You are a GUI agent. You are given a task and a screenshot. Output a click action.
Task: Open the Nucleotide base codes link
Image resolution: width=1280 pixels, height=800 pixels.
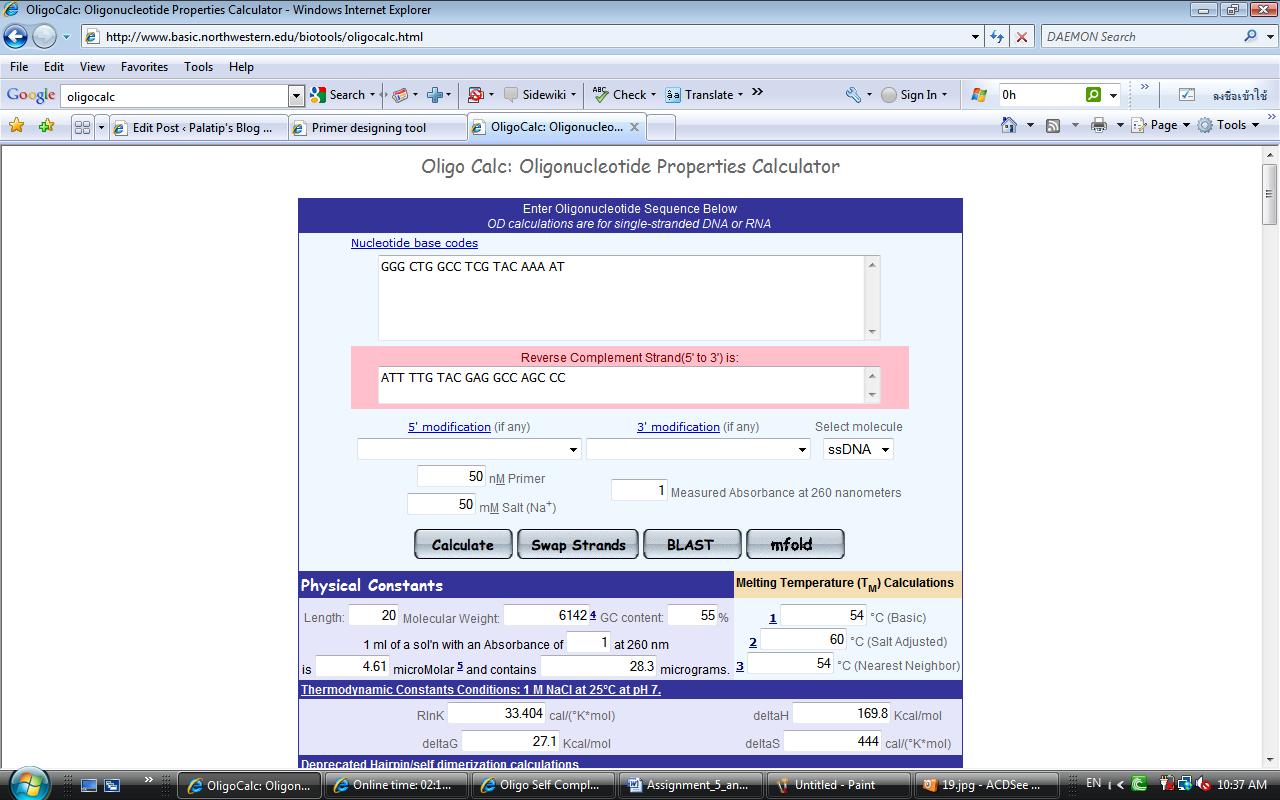coord(414,243)
